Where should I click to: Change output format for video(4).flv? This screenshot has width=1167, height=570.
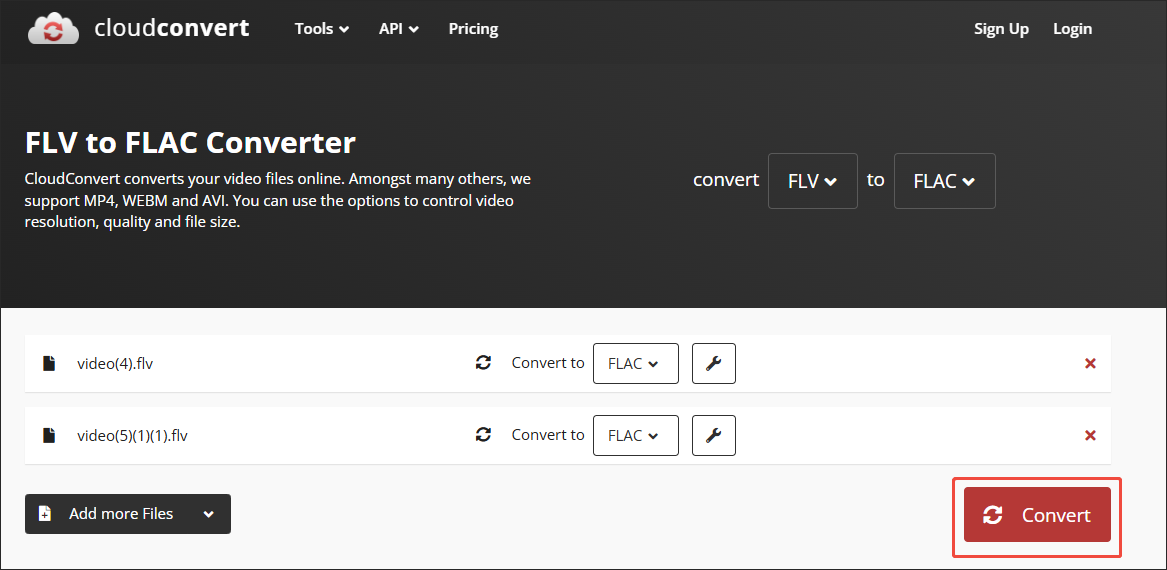pyautogui.click(x=636, y=363)
